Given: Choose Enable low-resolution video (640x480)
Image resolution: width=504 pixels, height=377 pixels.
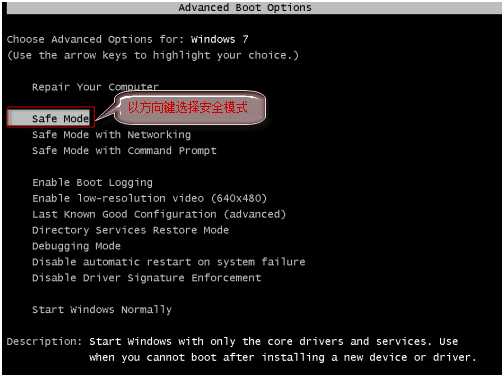Looking at the screenshot, I should tap(150, 199).
